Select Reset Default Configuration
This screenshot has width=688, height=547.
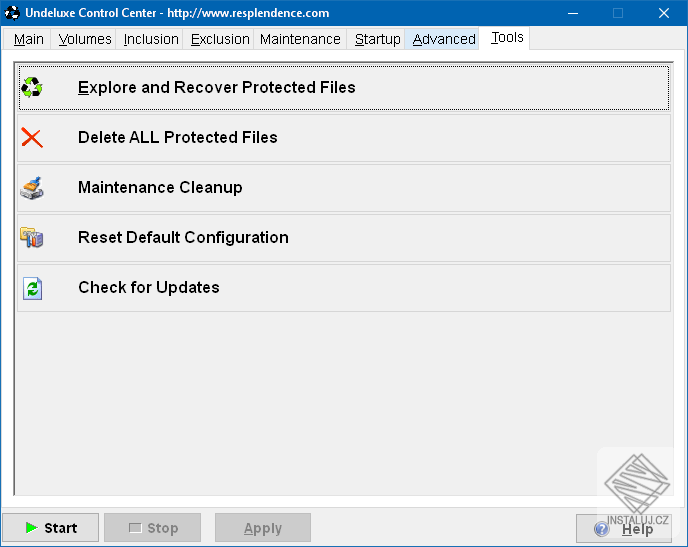point(344,238)
